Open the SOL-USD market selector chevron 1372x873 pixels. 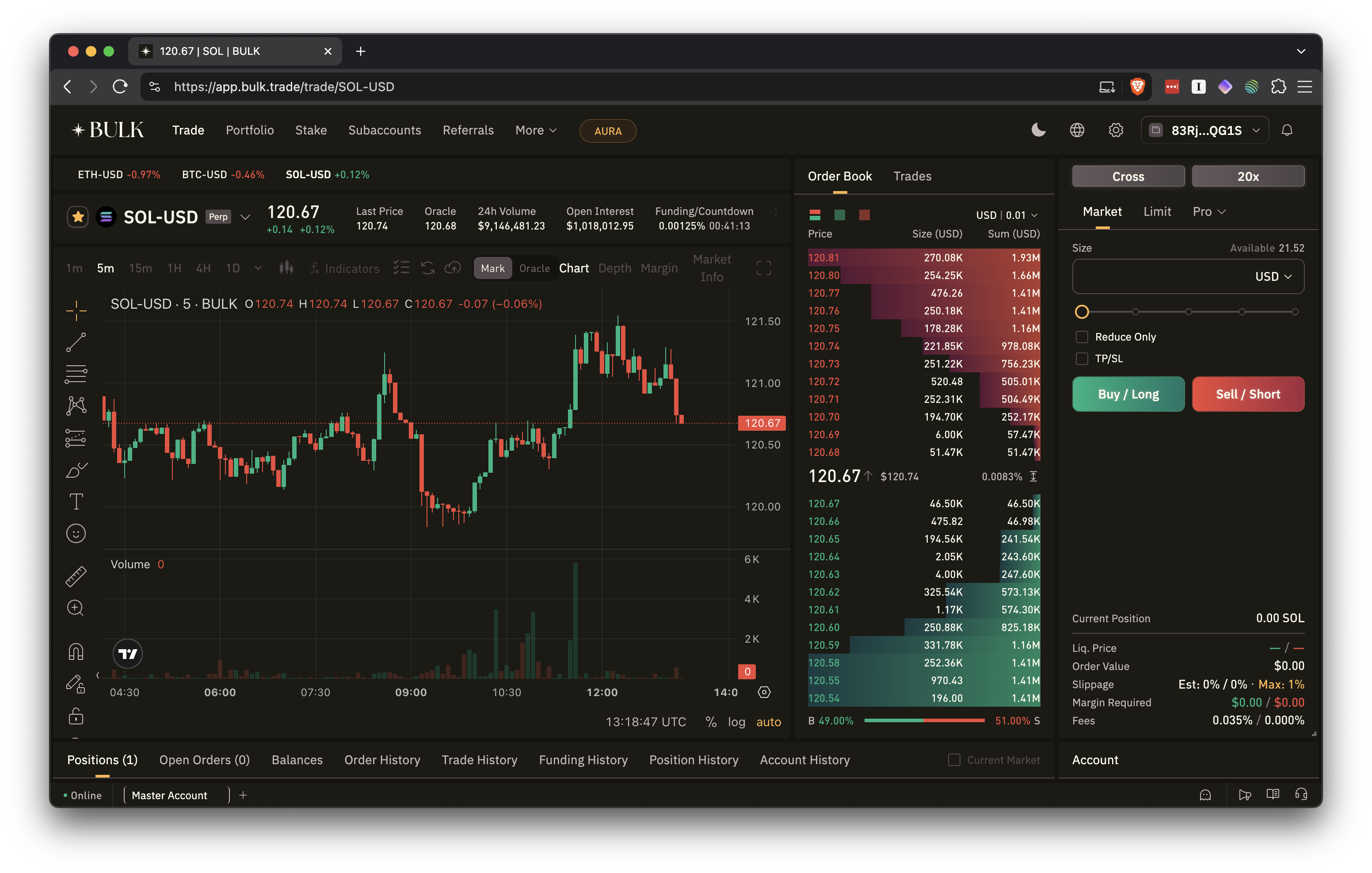pos(245,217)
